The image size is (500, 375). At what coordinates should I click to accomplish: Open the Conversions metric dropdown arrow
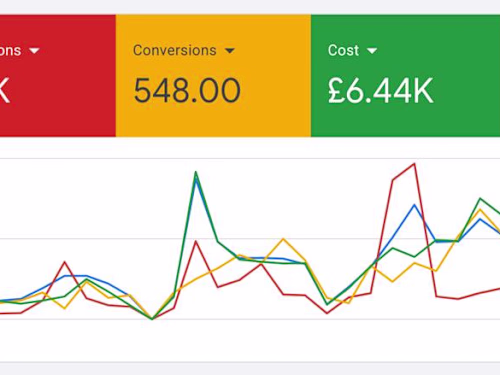click(230, 51)
